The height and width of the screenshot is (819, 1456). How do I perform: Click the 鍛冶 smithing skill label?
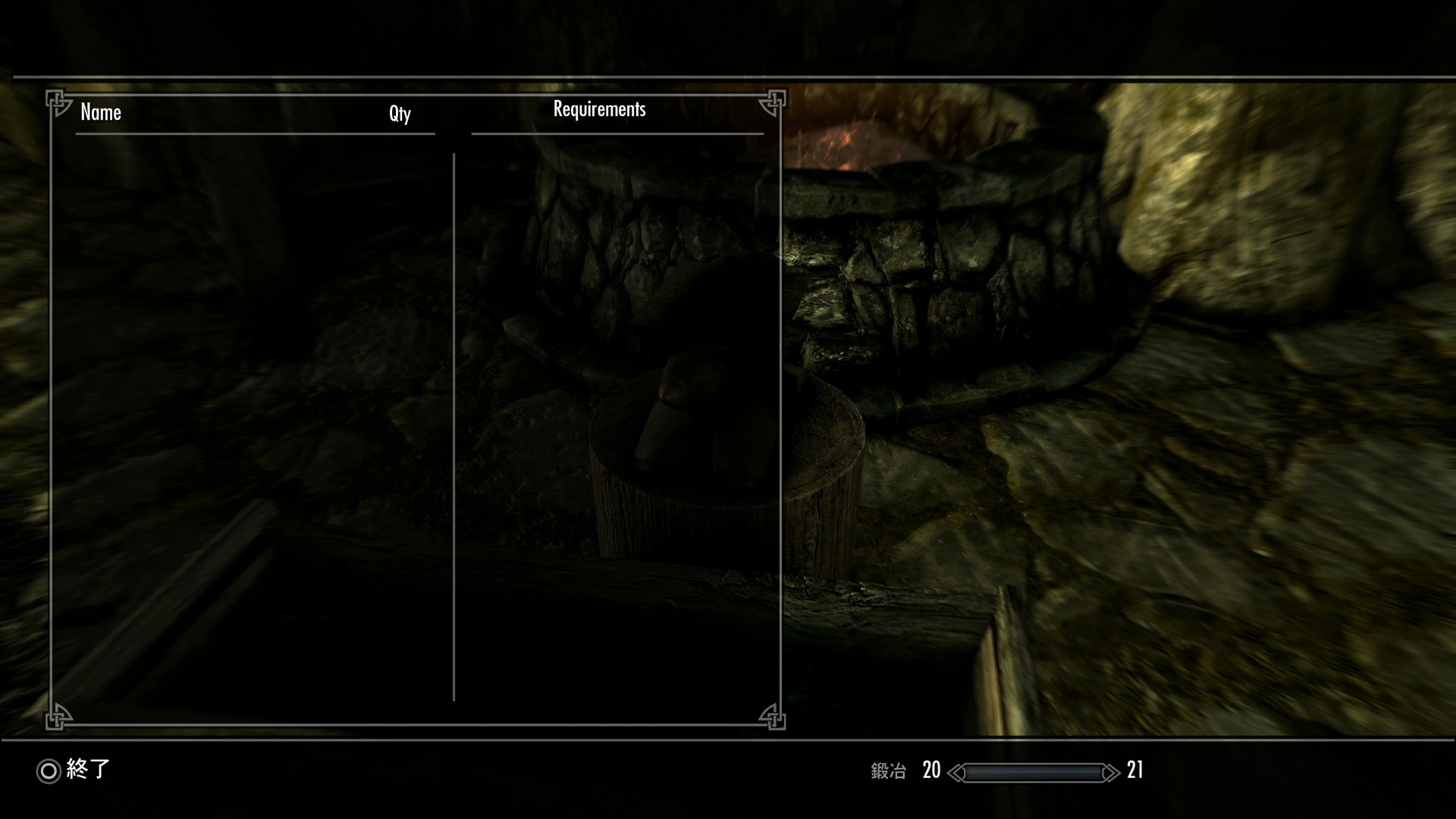pos(888,771)
